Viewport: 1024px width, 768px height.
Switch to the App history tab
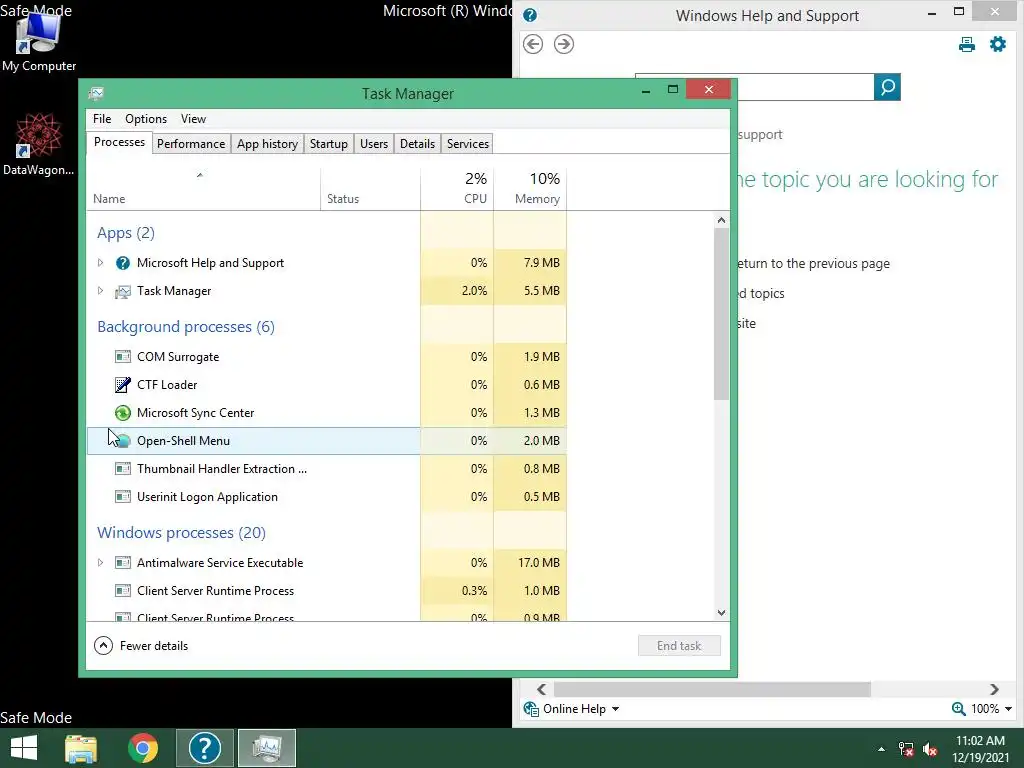click(x=267, y=144)
